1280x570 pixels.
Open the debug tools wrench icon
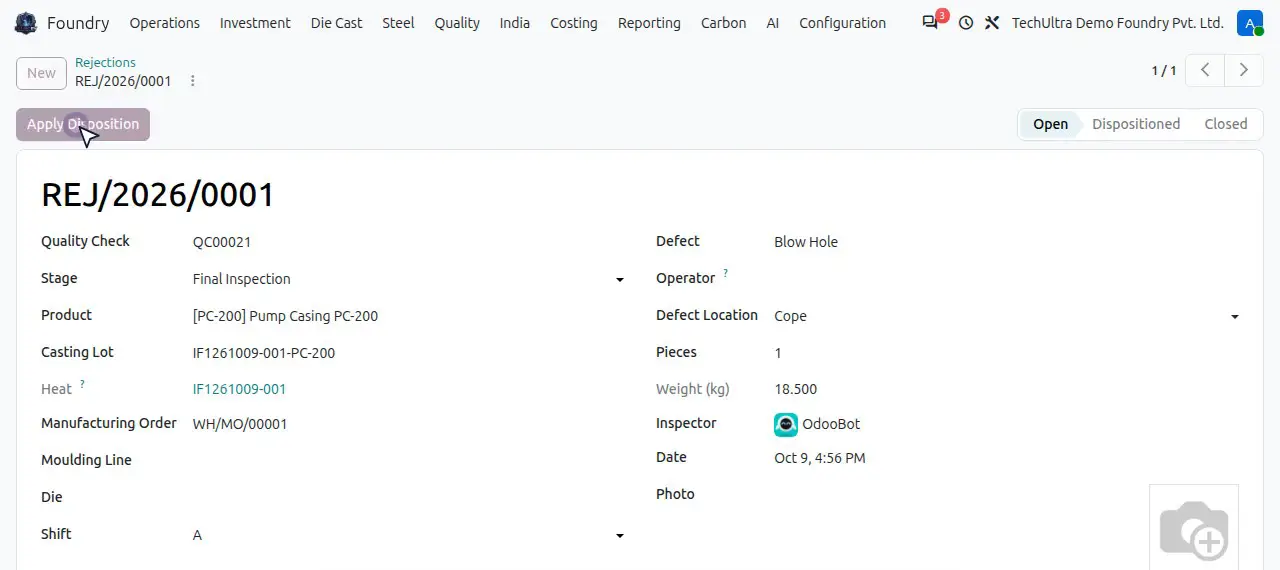click(x=992, y=23)
